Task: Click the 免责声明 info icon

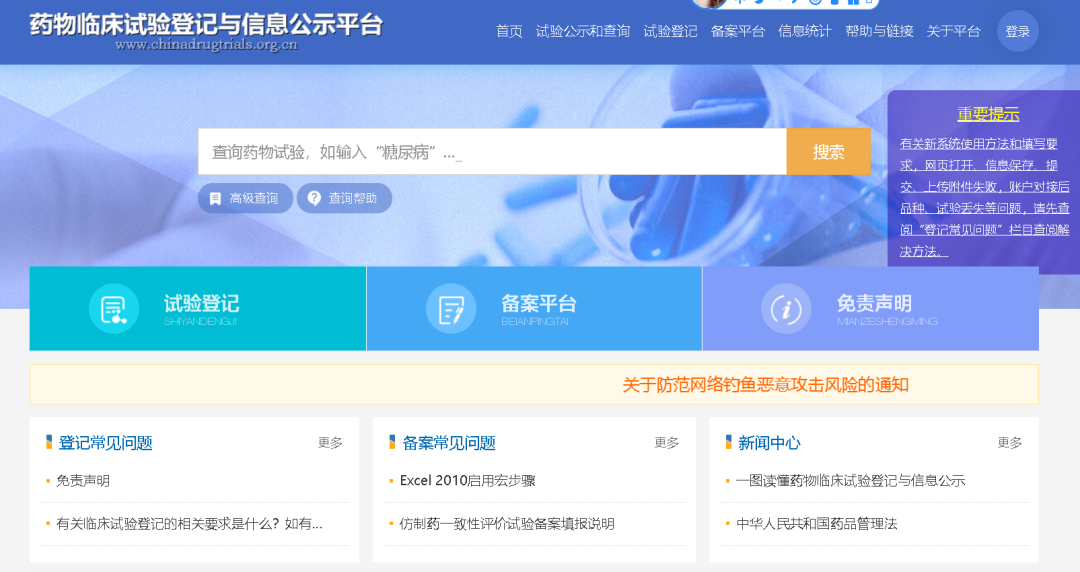Action: tap(786, 309)
